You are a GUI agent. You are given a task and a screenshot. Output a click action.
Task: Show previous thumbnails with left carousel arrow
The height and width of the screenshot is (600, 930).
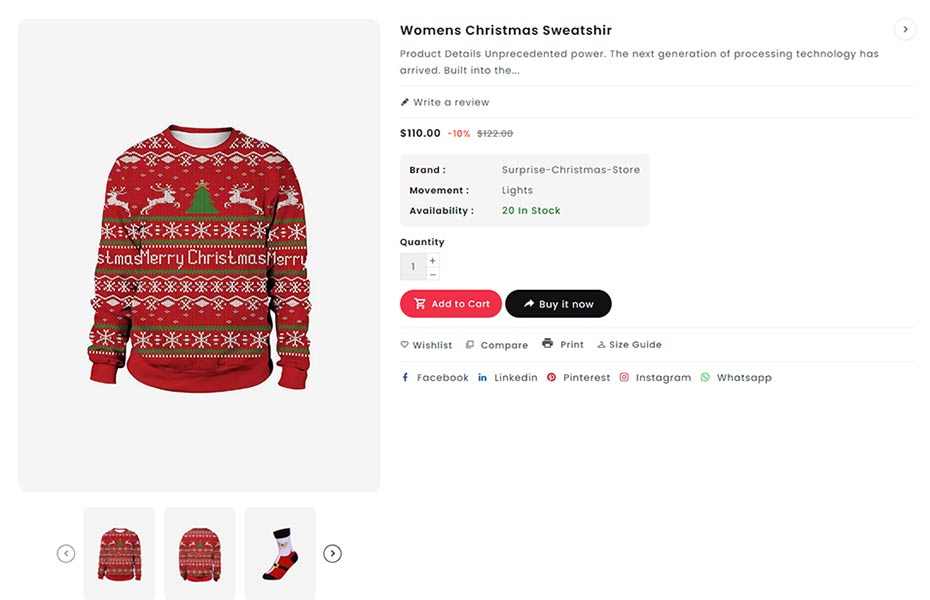66,553
